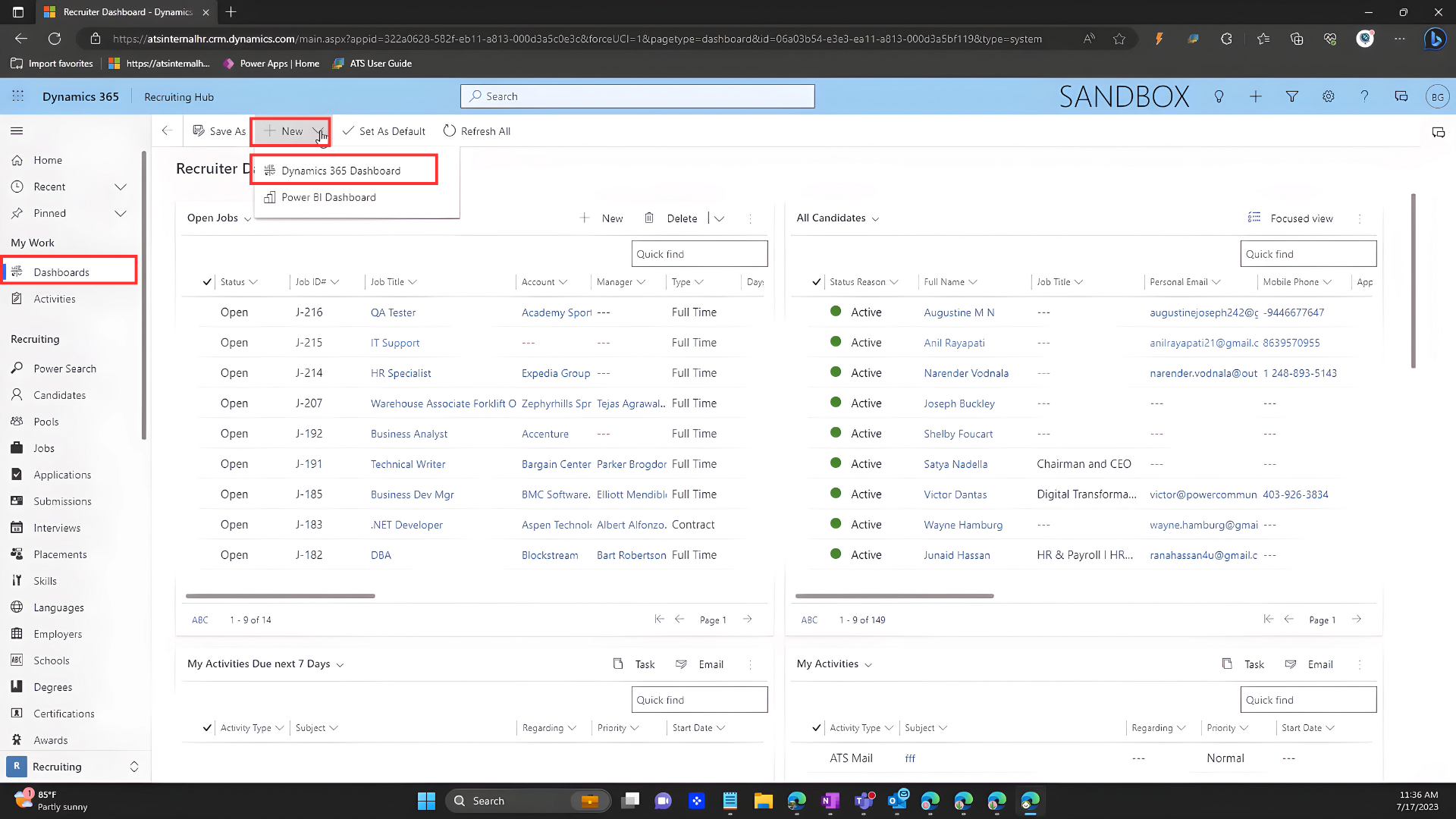Expand the Pinned section chevron
Viewport: 1456px width, 819px height.
tap(121, 213)
